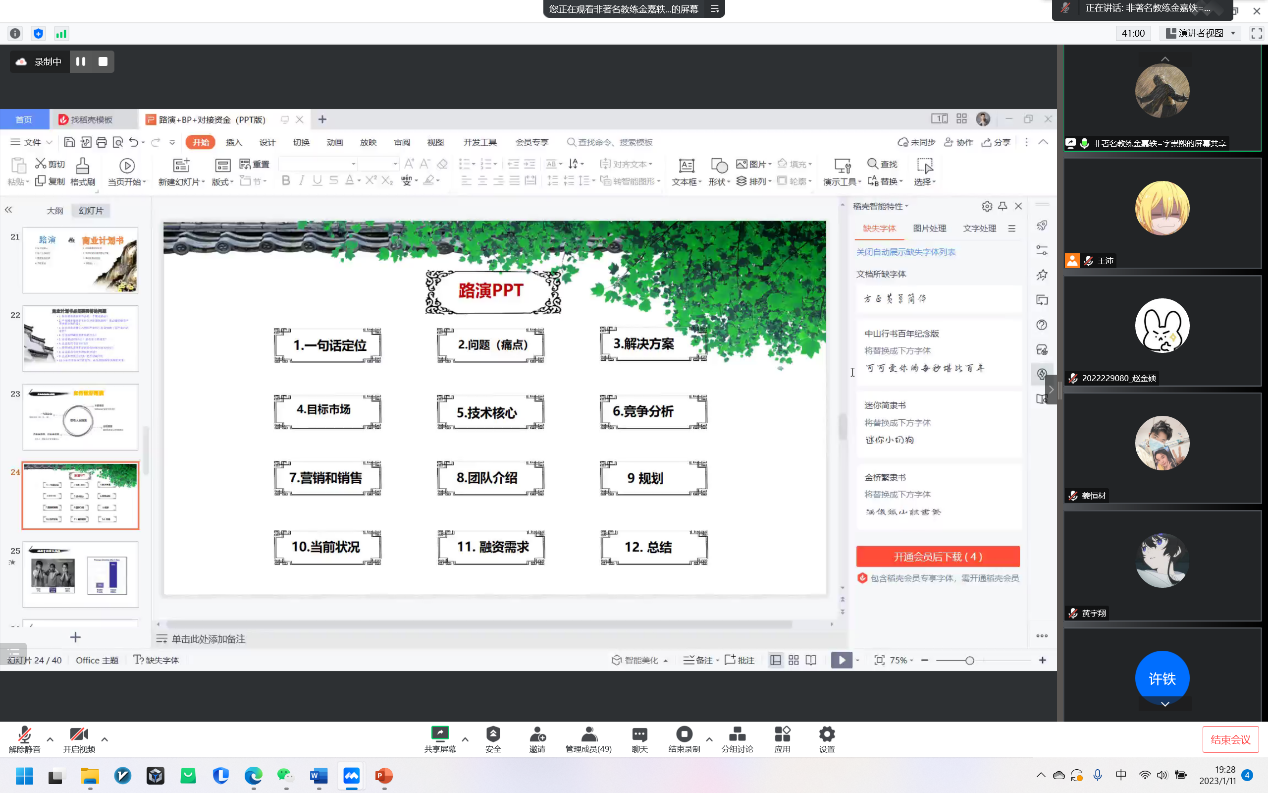Click 开通会员后下载 button

point(937,556)
